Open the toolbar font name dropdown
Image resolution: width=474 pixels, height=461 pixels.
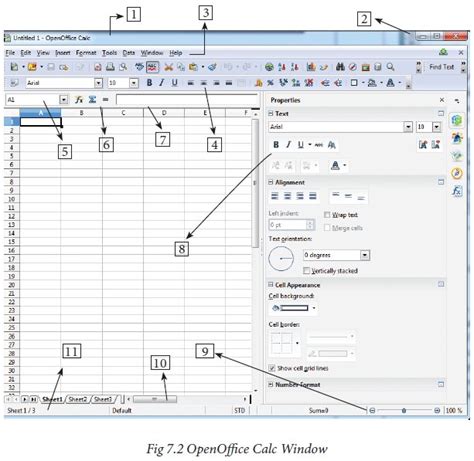pyautogui.click(x=98, y=83)
